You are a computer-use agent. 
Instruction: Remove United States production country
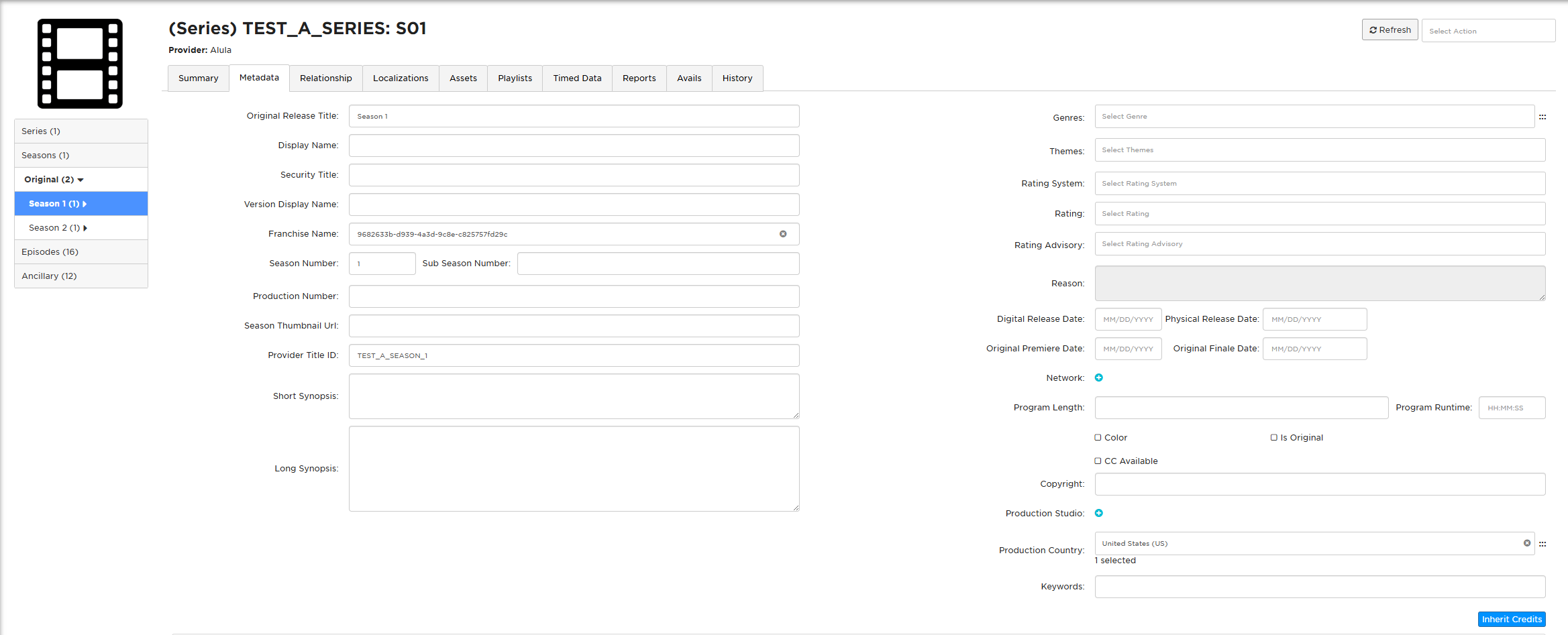(1527, 543)
